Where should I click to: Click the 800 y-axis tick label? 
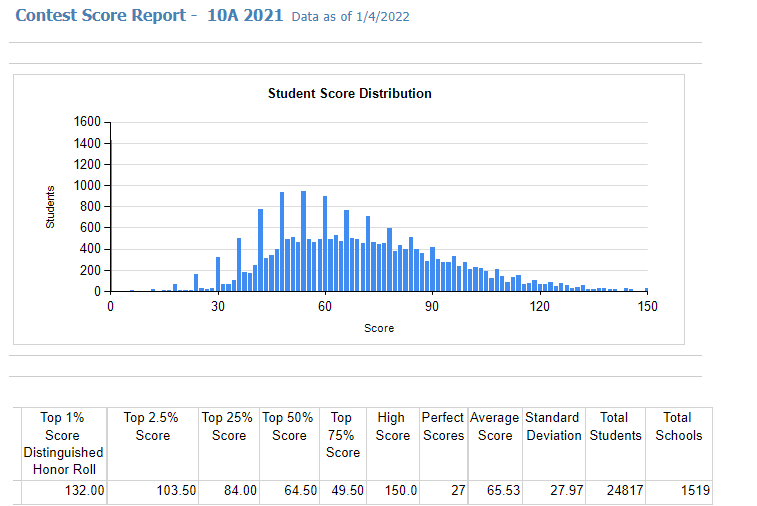90,207
